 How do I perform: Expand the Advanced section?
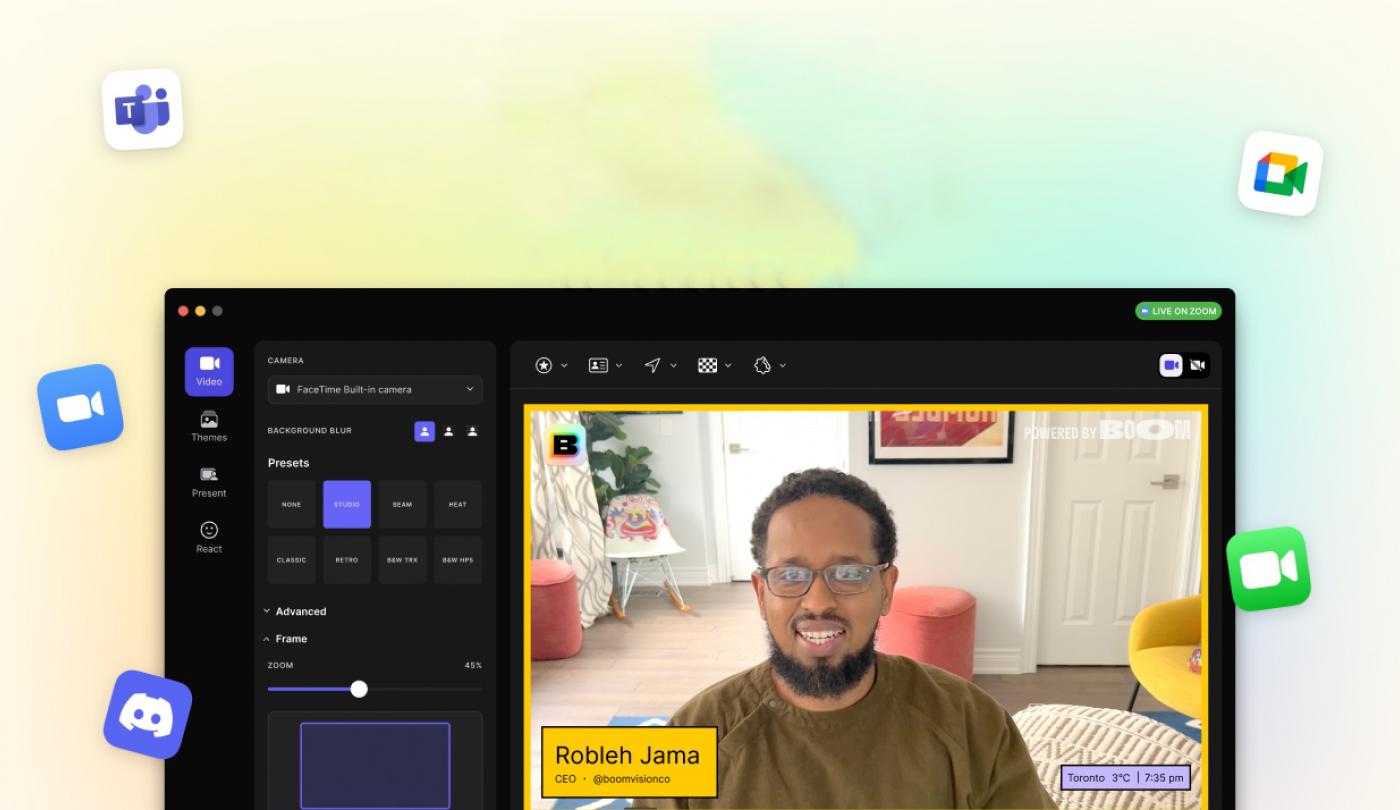click(295, 611)
